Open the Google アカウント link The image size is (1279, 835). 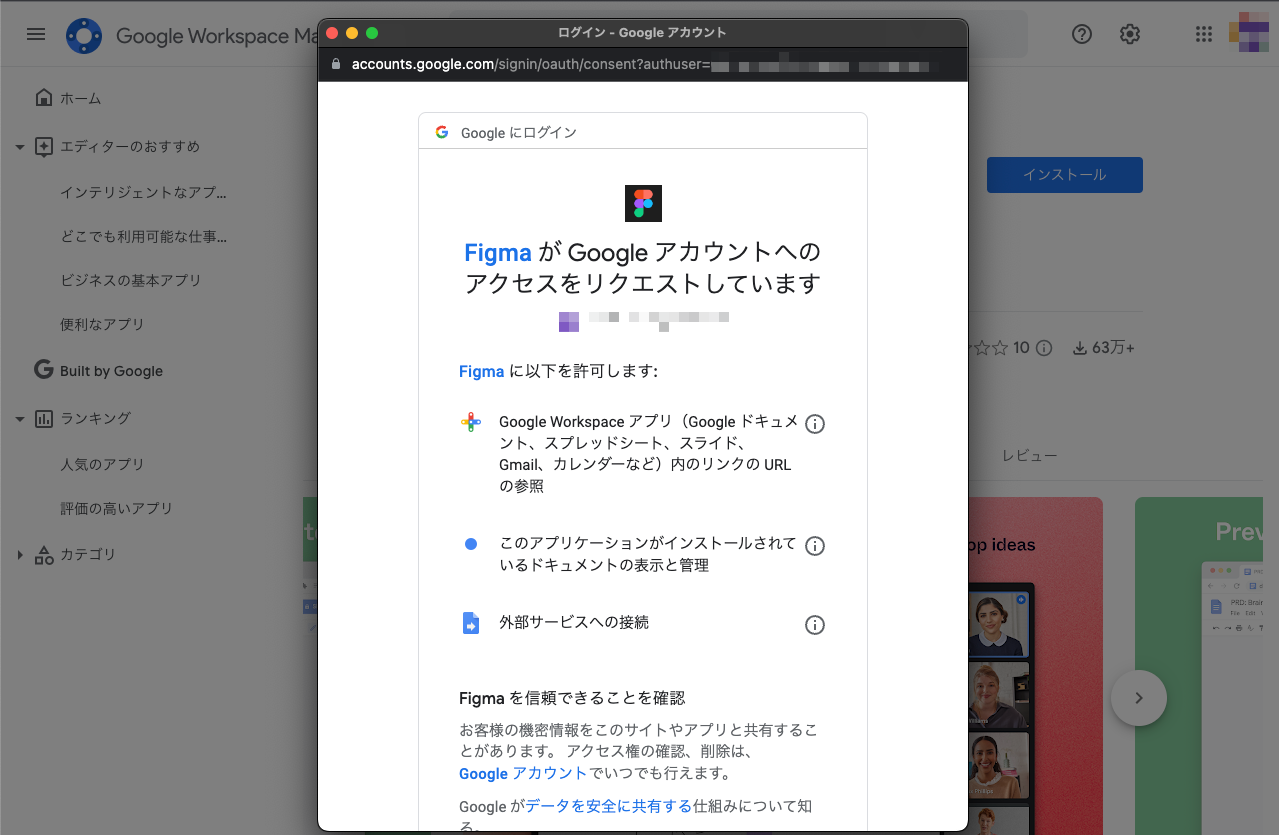pyautogui.click(x=523, y=773)
